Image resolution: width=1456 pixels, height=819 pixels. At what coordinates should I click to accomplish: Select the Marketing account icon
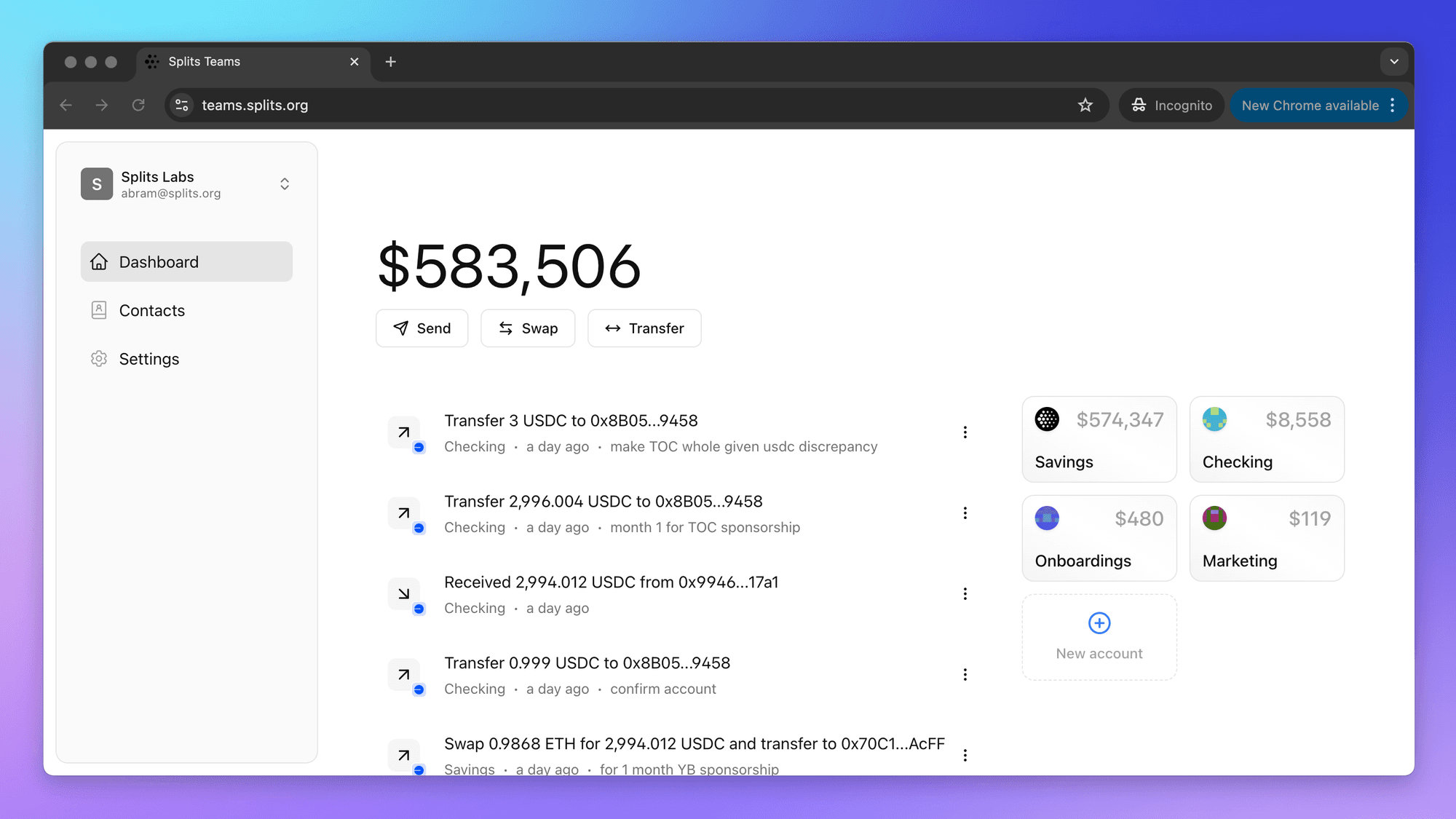(1214, 518)
